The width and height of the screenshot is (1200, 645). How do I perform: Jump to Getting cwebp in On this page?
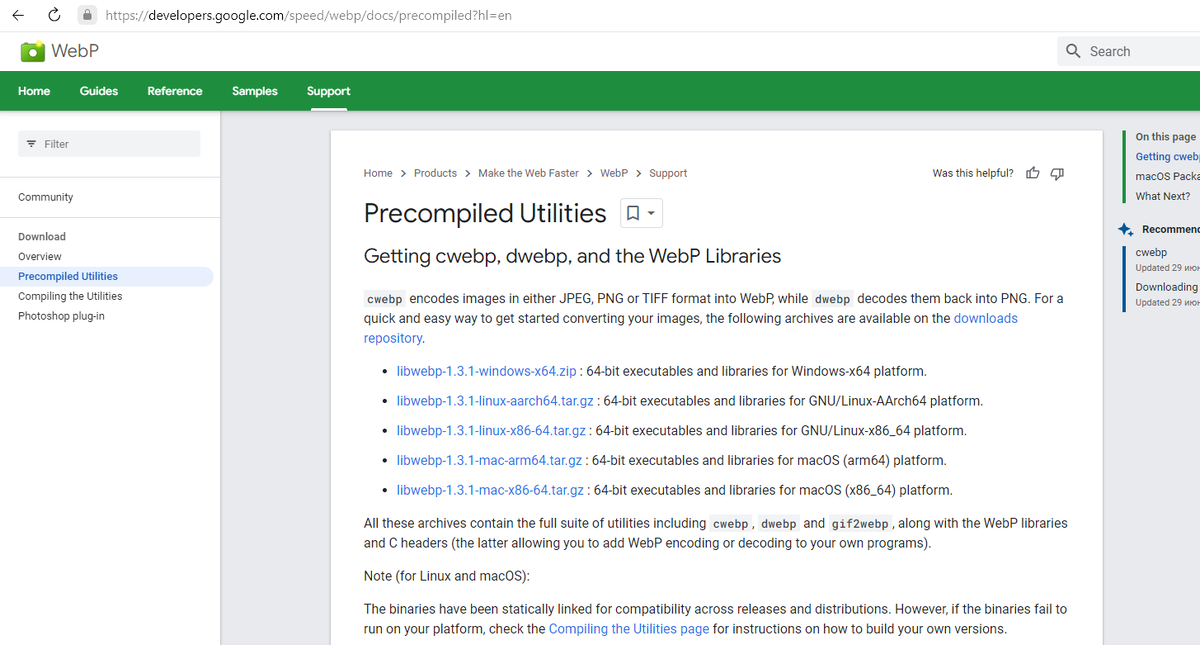tap(1167, 156)
